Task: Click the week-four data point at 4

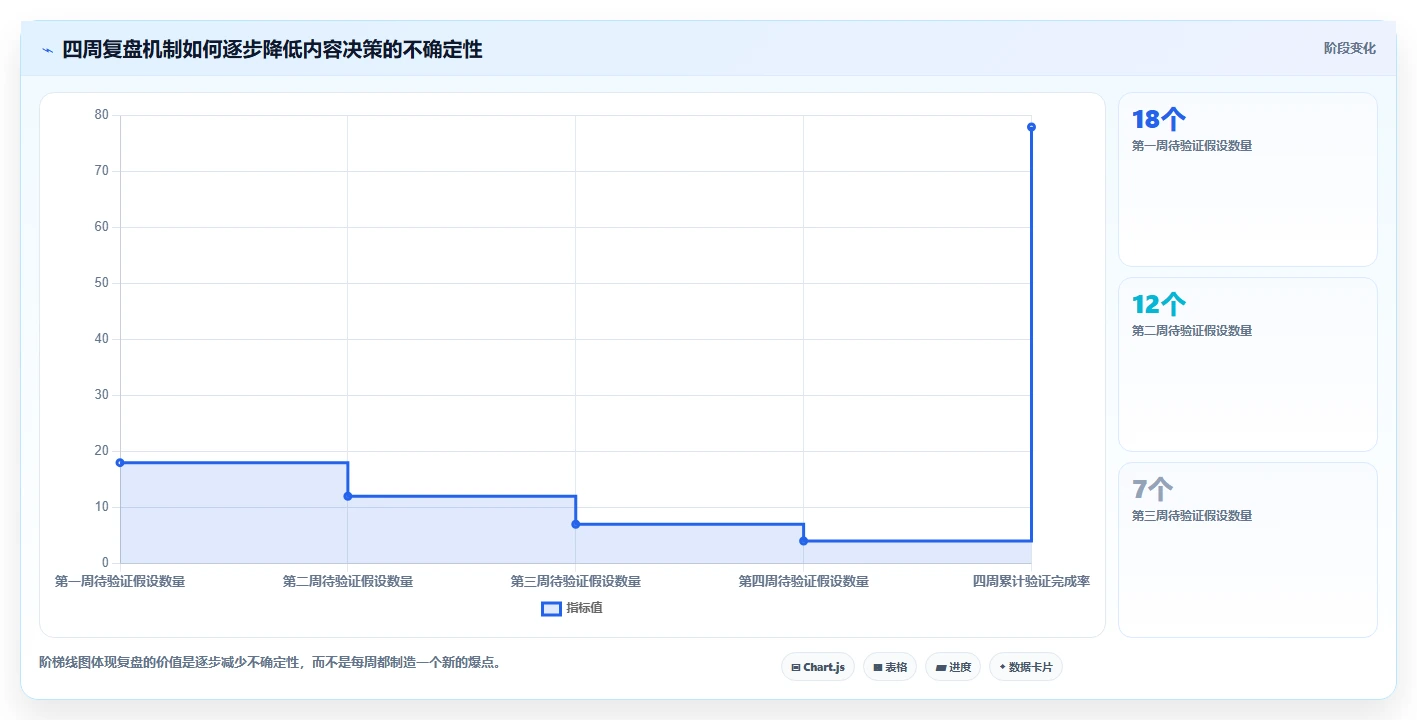Action: click(803, 541)
